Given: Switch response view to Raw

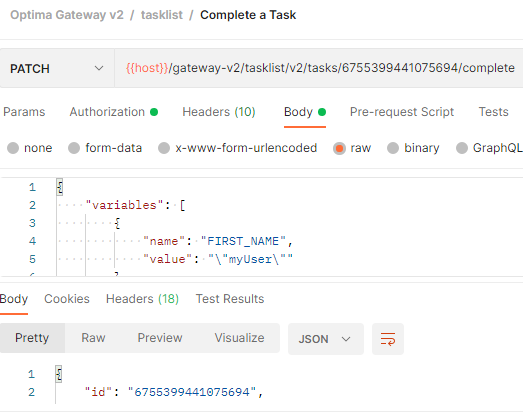Looking at the screenshot, I should tap(93, 338).
